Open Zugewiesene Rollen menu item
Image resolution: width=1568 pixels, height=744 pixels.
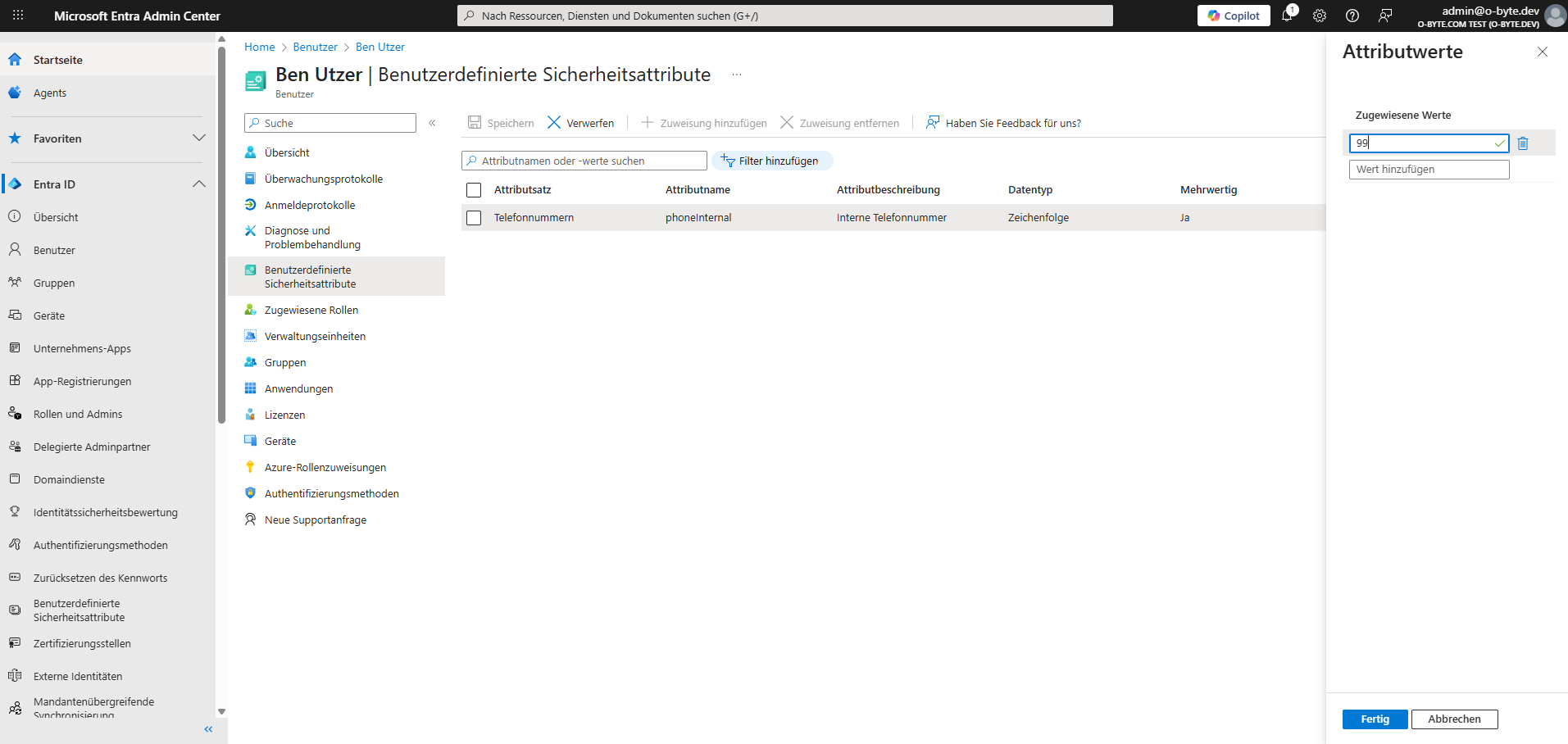click(311, 311)
